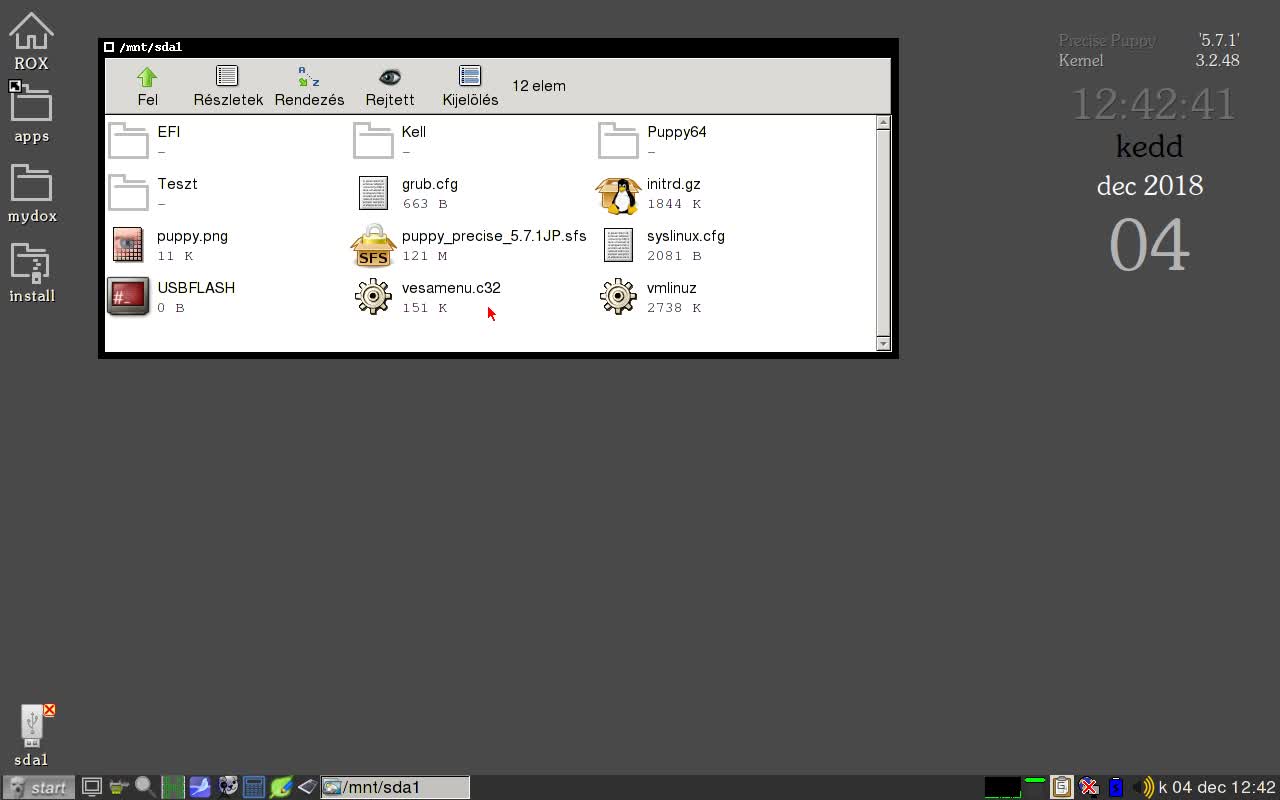
Task: Open the Teszt folder
Action: 128,192
